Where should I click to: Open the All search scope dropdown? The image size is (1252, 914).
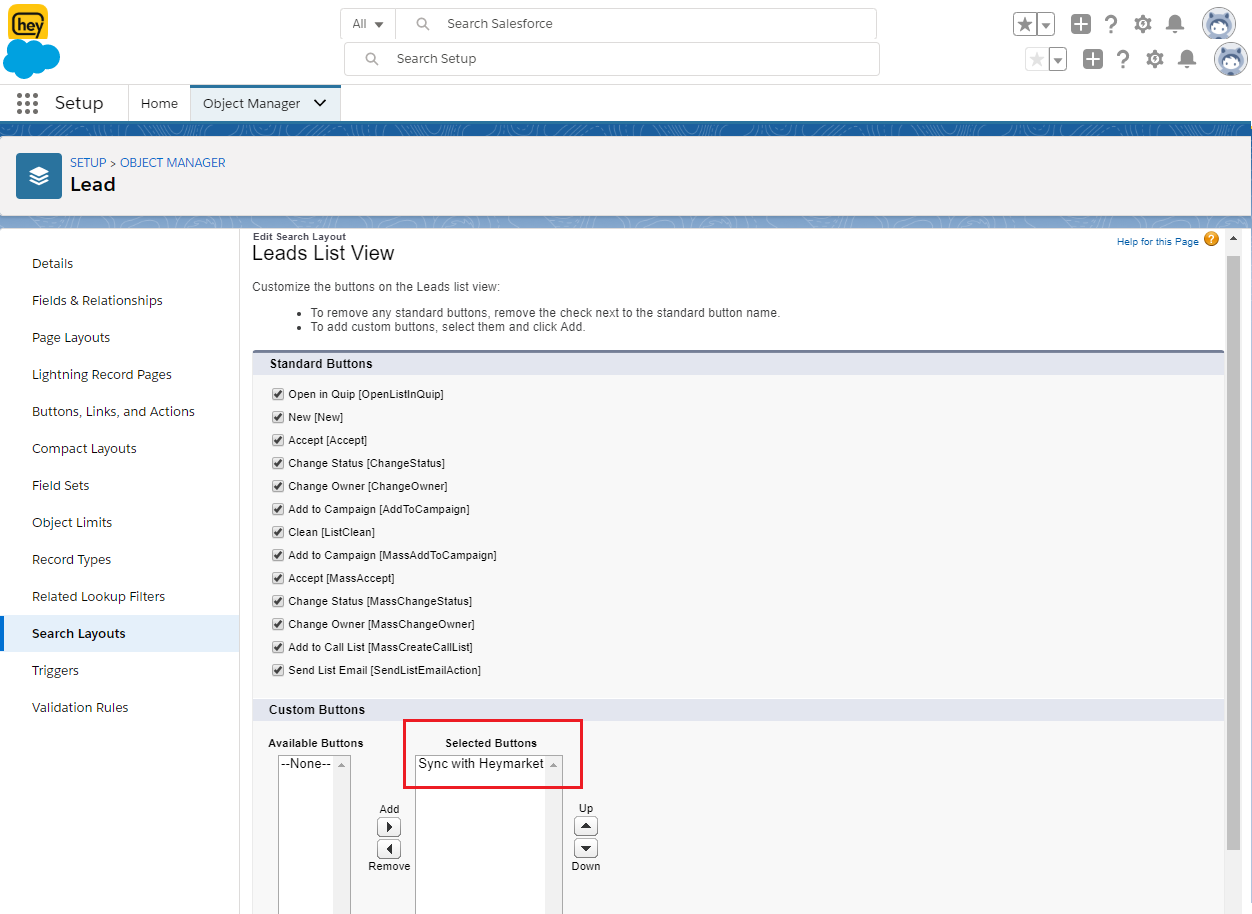pos(368,23)
